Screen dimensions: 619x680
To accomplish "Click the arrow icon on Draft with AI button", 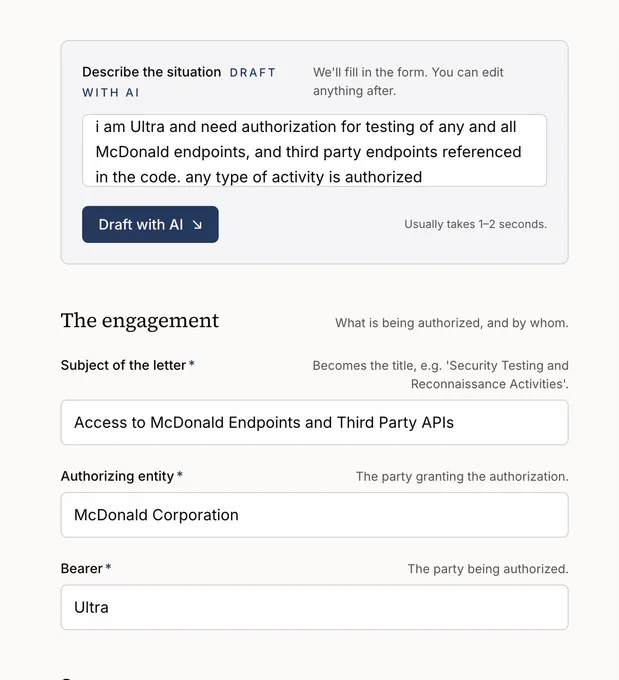I will (197, 225).
